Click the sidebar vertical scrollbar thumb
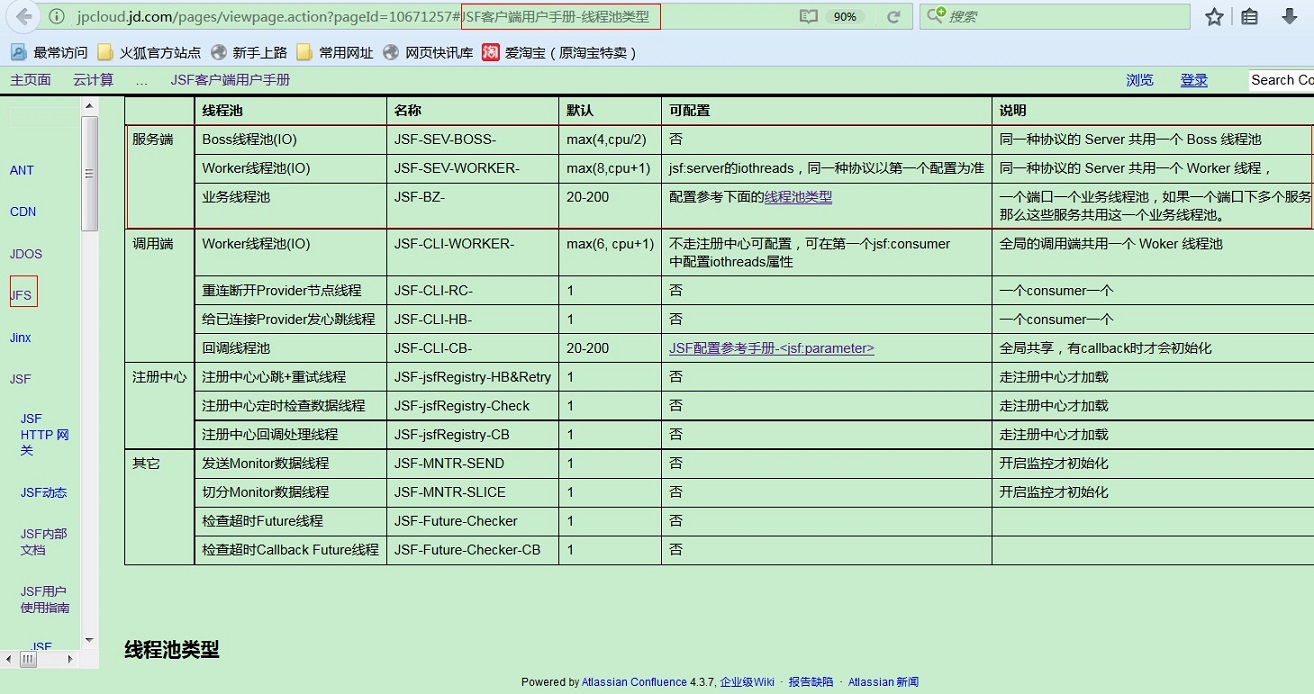 pos(89,173)
